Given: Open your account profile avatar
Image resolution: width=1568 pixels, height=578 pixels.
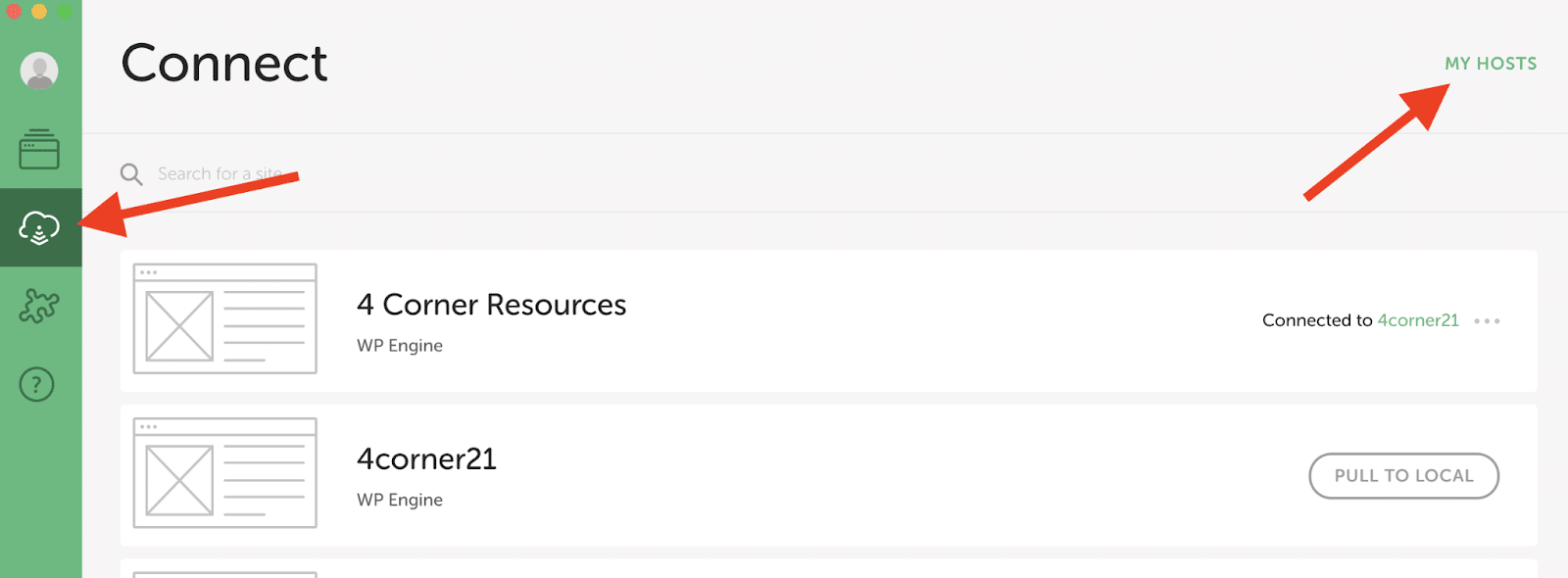Looking at the screenshot, I should coord(37,70).
